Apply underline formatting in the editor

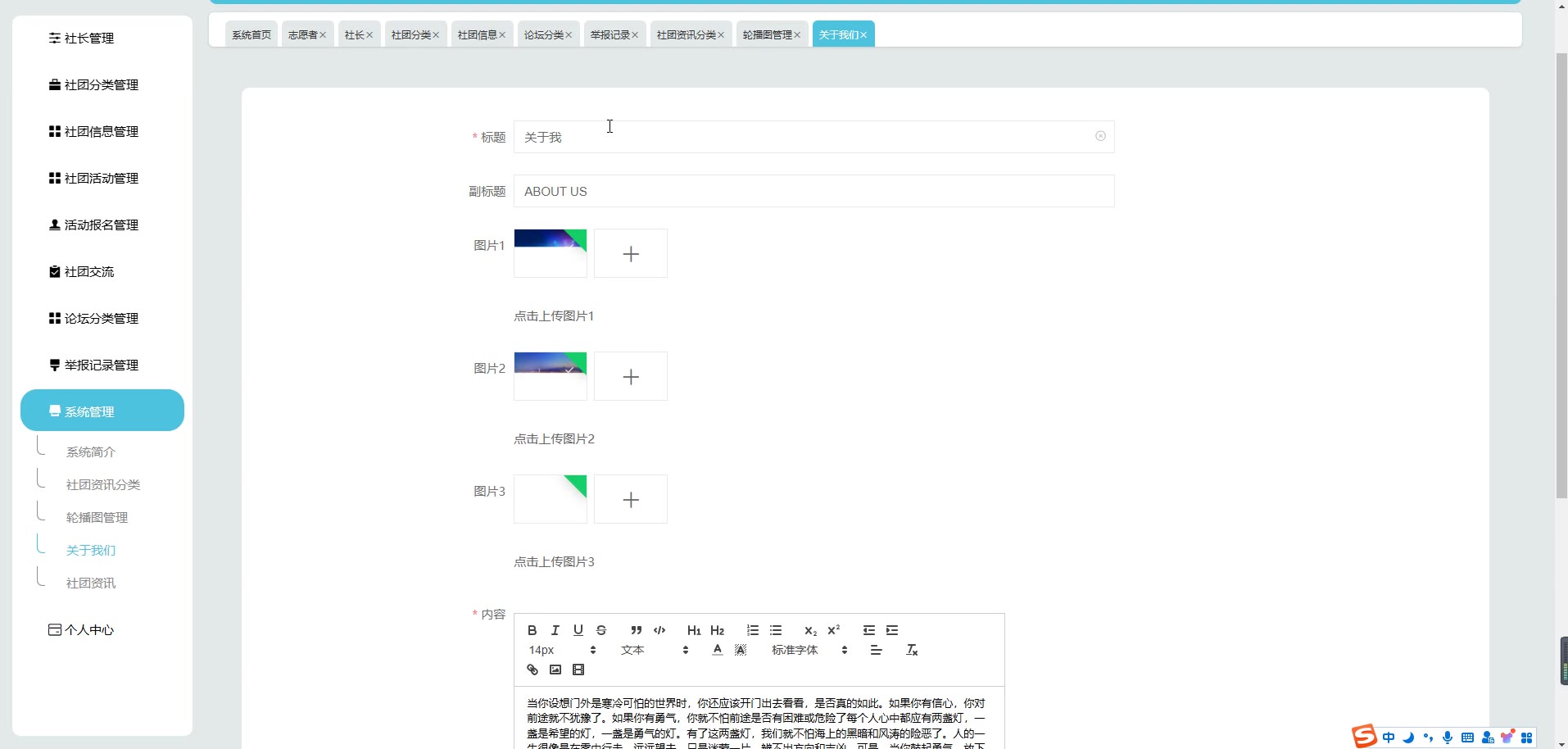pos(578,630)
